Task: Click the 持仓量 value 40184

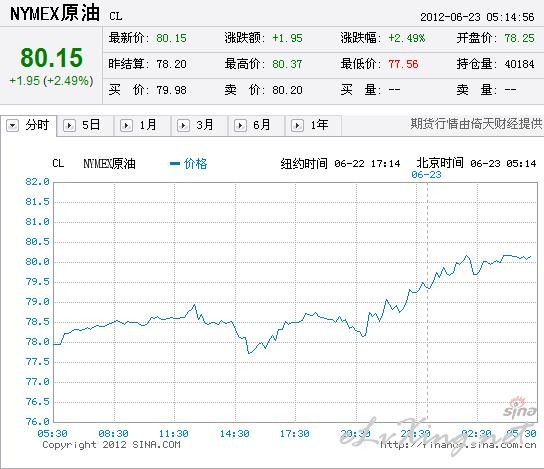Action: pyautogui.click(x=519, y=64)
